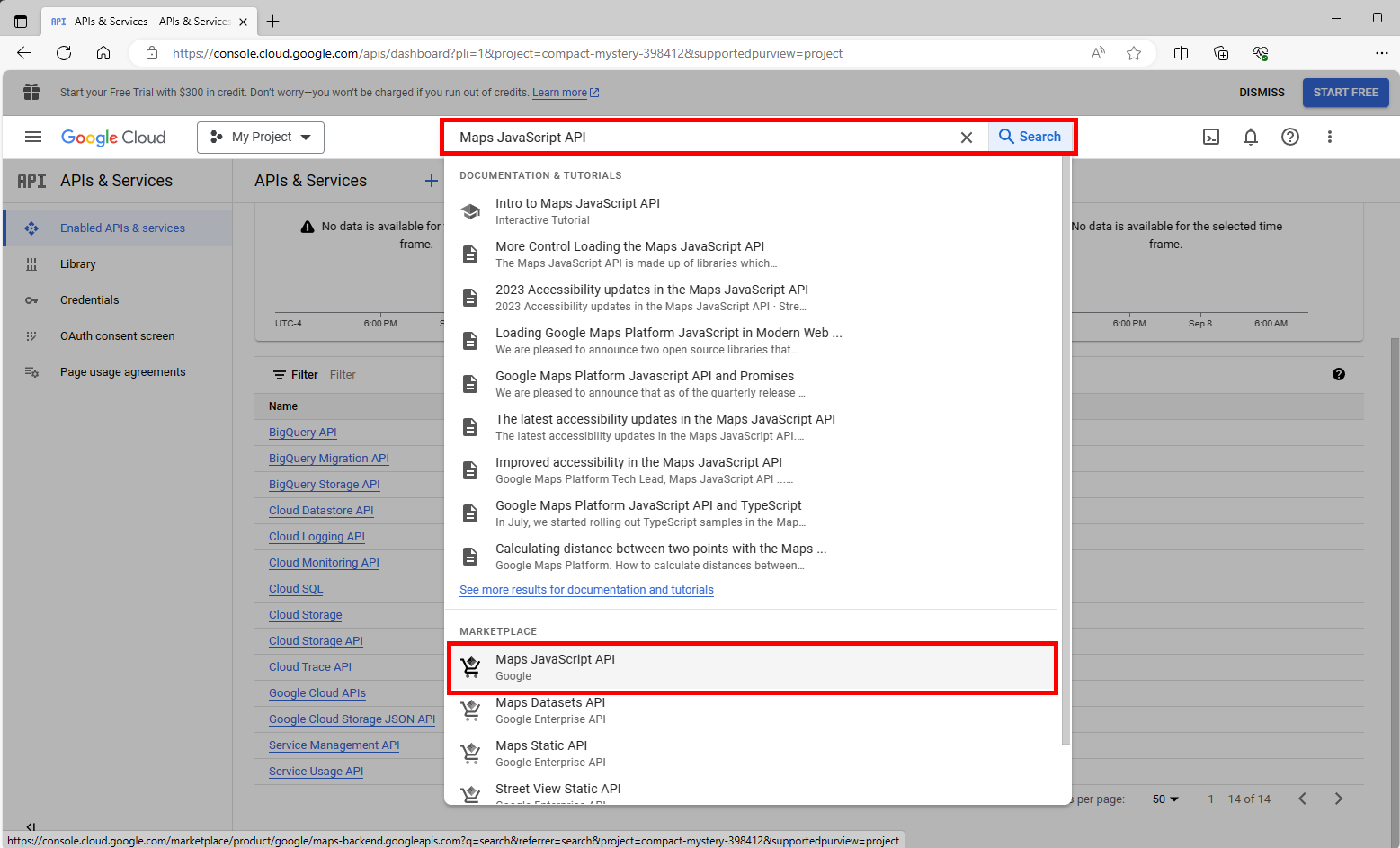Click the Search button
Viewport: 1400px width, 848px height.
[x=1030, y=137]
